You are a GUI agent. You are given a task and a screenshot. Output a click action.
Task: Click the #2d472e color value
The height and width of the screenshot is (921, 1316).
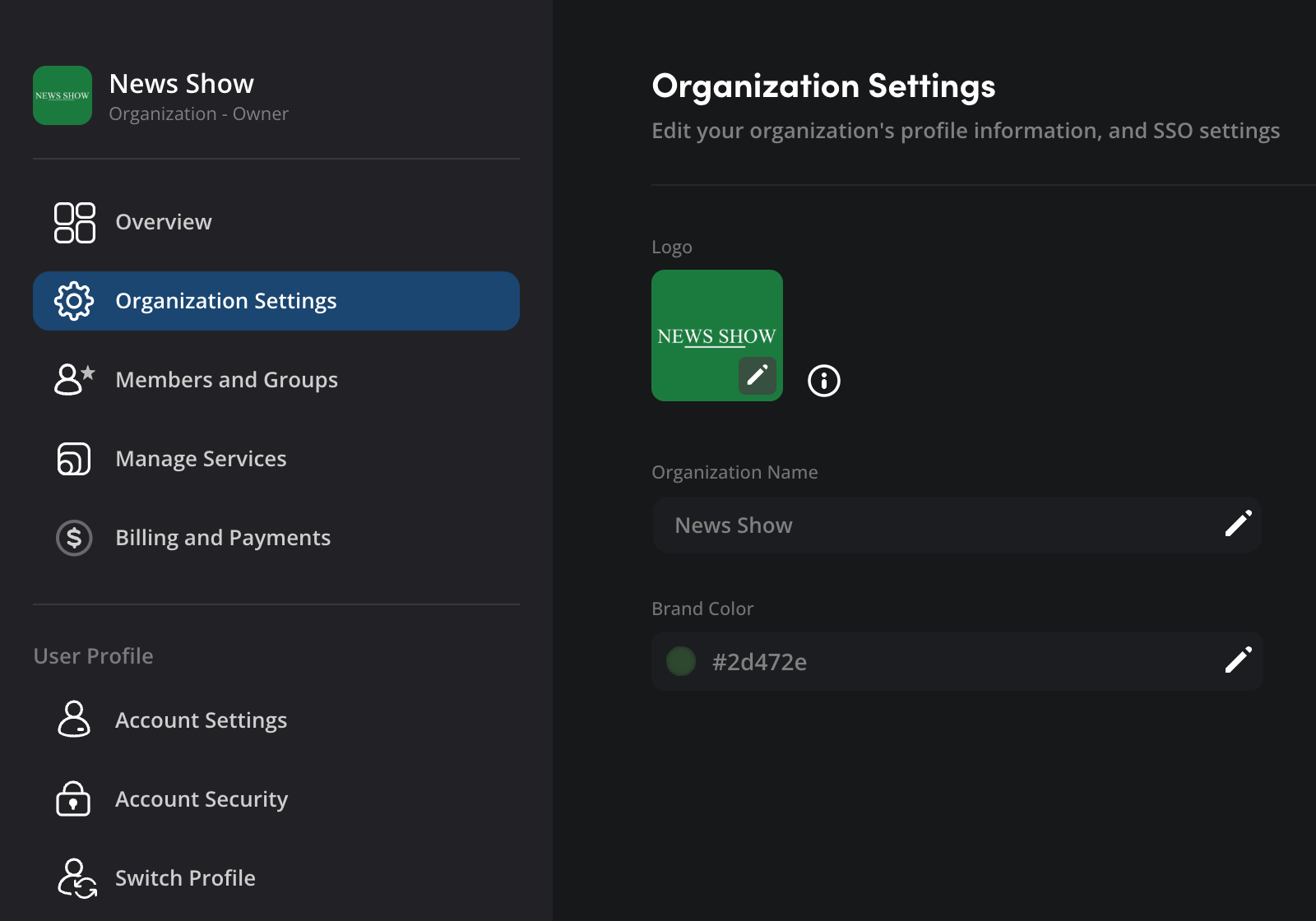(x=759, y=662)
